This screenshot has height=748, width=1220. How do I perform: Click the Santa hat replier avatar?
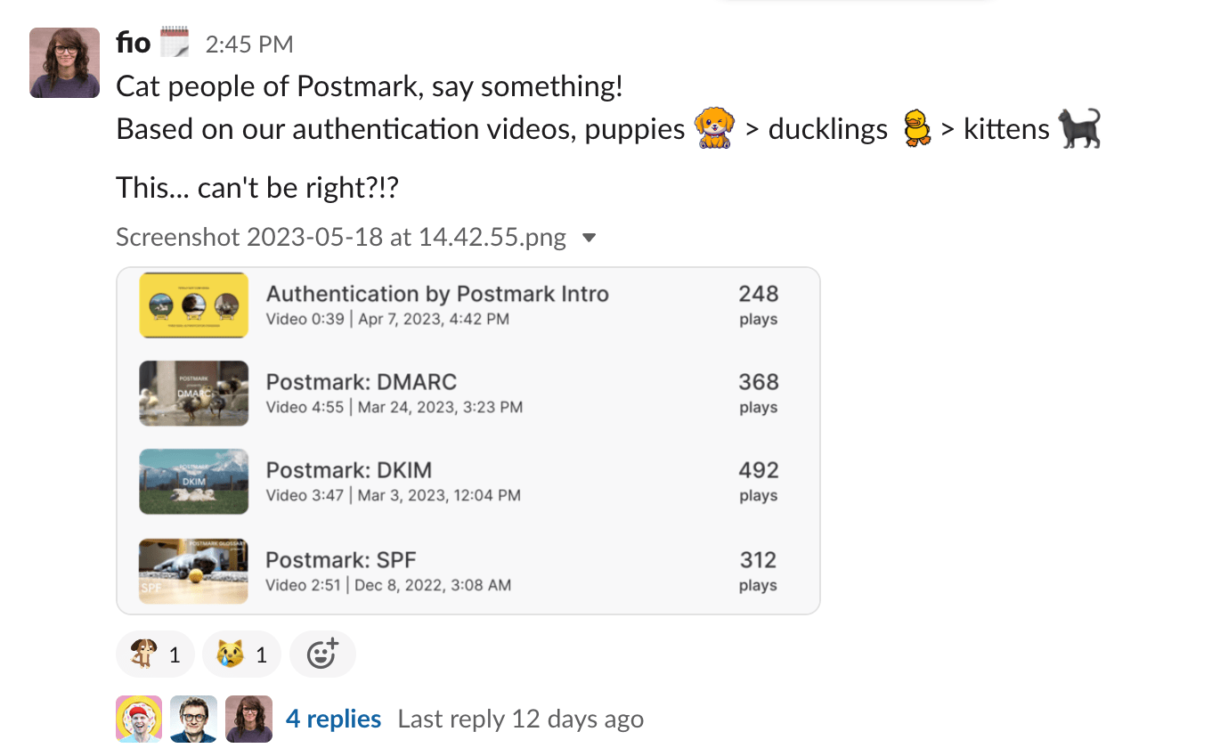(x=139, y=719)
